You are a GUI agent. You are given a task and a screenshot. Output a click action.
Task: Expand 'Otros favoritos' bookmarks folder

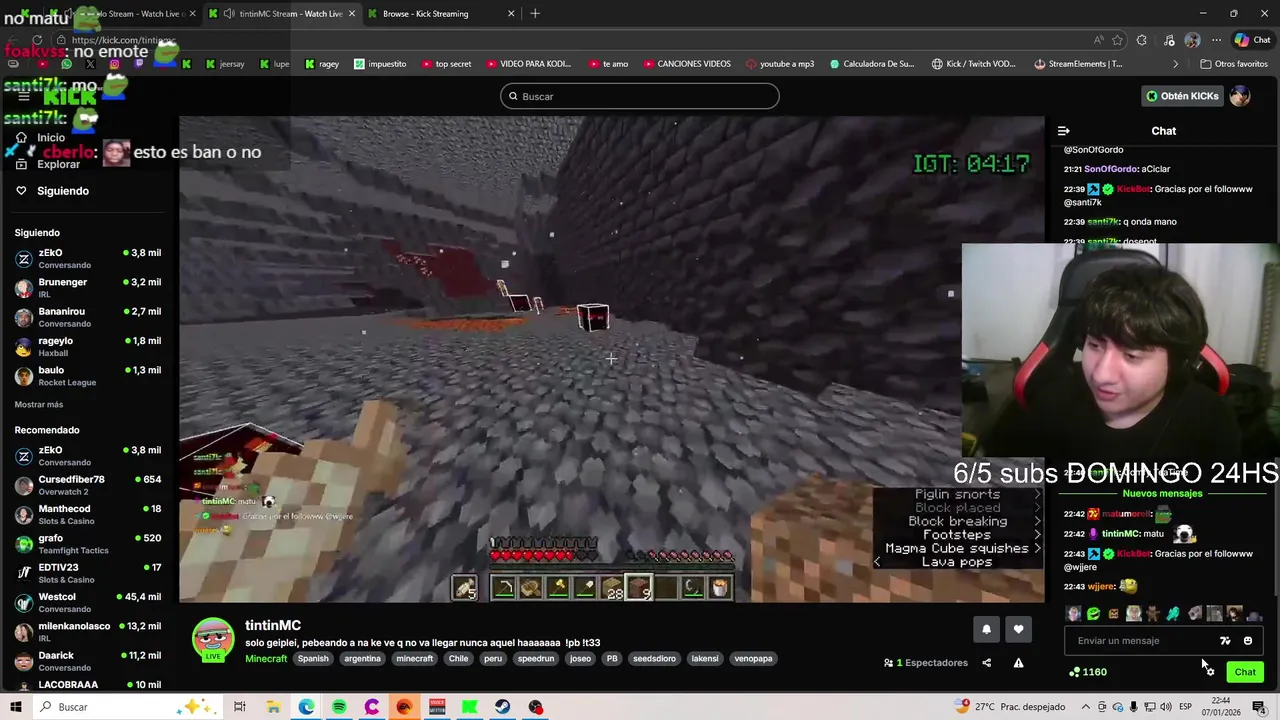[x=1233, y=64]
